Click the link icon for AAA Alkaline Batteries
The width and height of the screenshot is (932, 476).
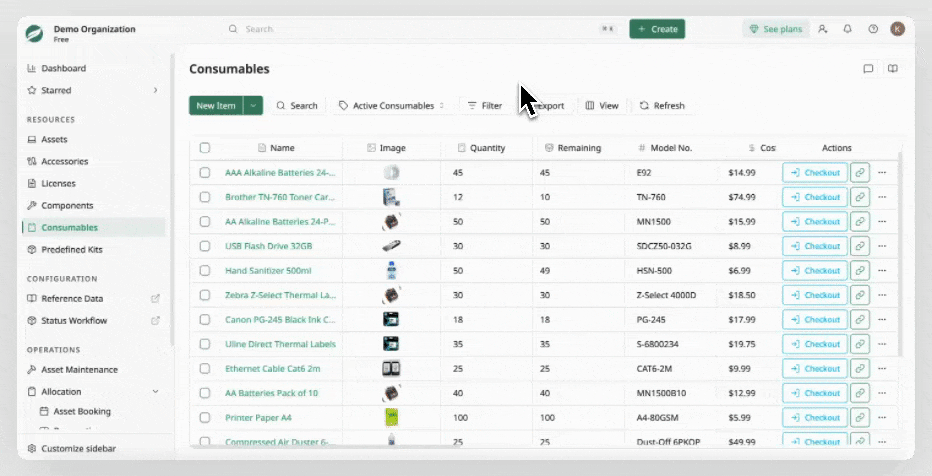coord(860,172)
